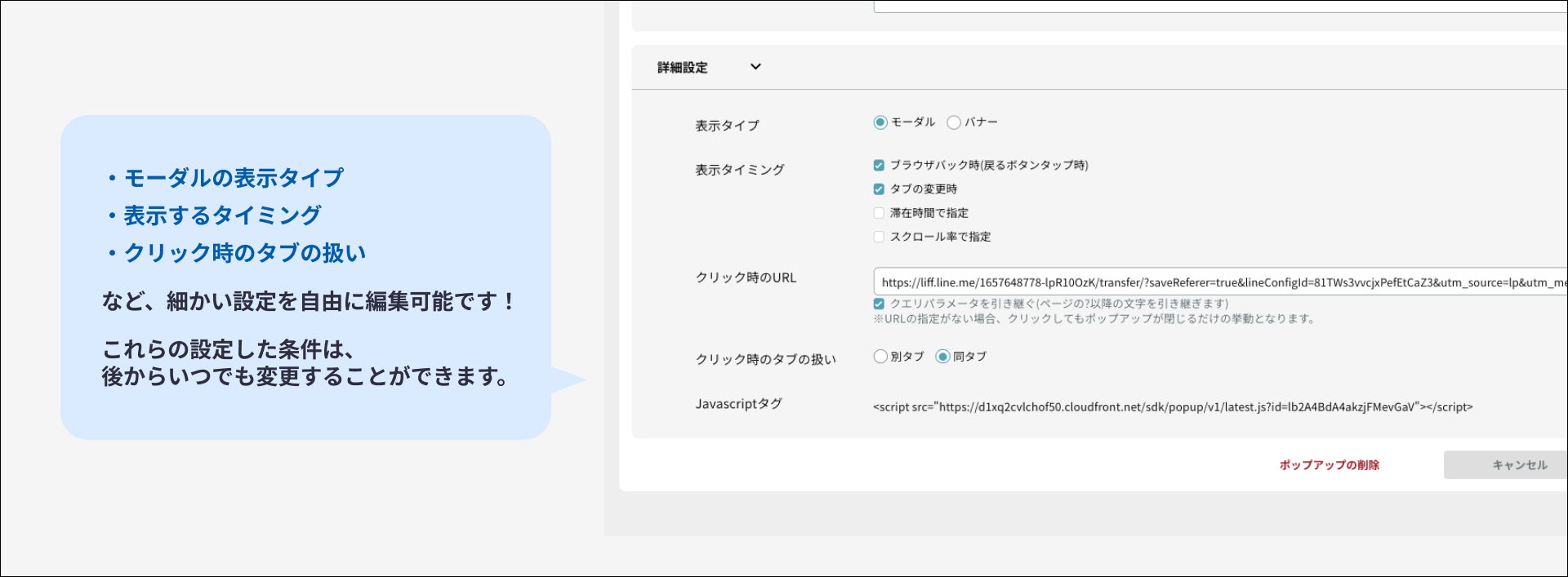Collapse the 詳細設定 section chevron
This screenshot has height=577, width=1568.
tap(755, 67)
